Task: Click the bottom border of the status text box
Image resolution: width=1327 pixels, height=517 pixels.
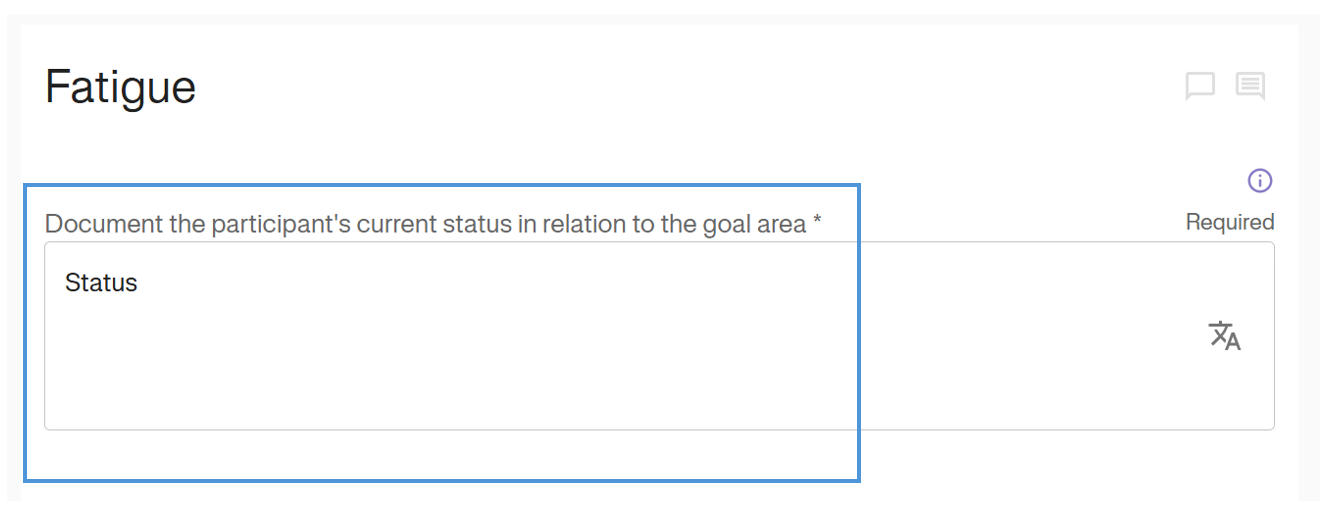Action: pos(660,430)
